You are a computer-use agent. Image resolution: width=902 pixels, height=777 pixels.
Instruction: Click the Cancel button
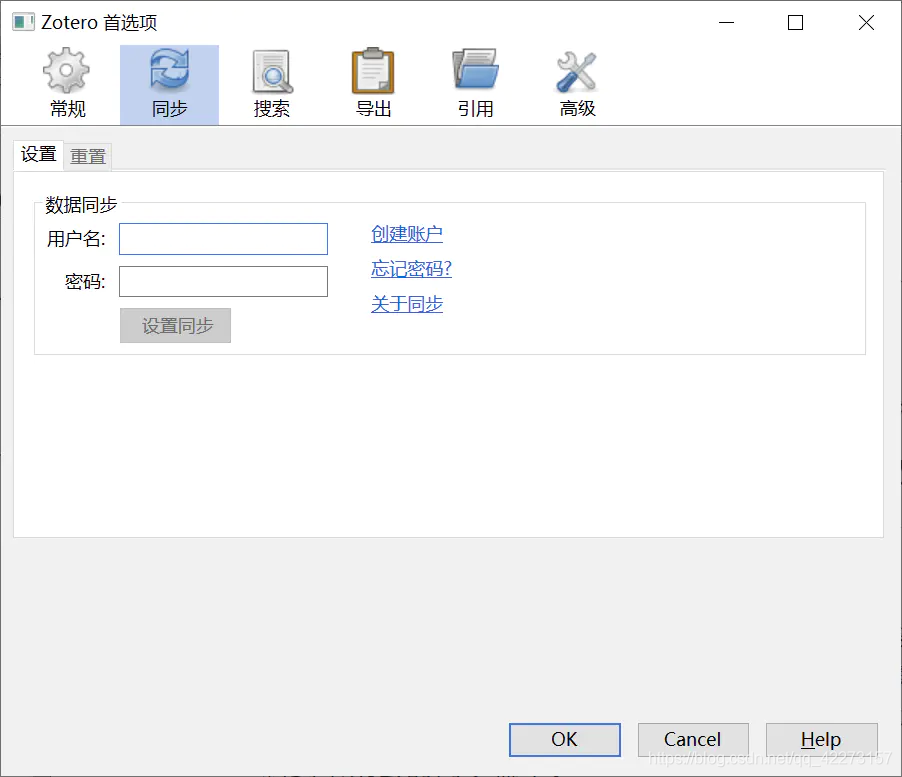click(693, 740)
